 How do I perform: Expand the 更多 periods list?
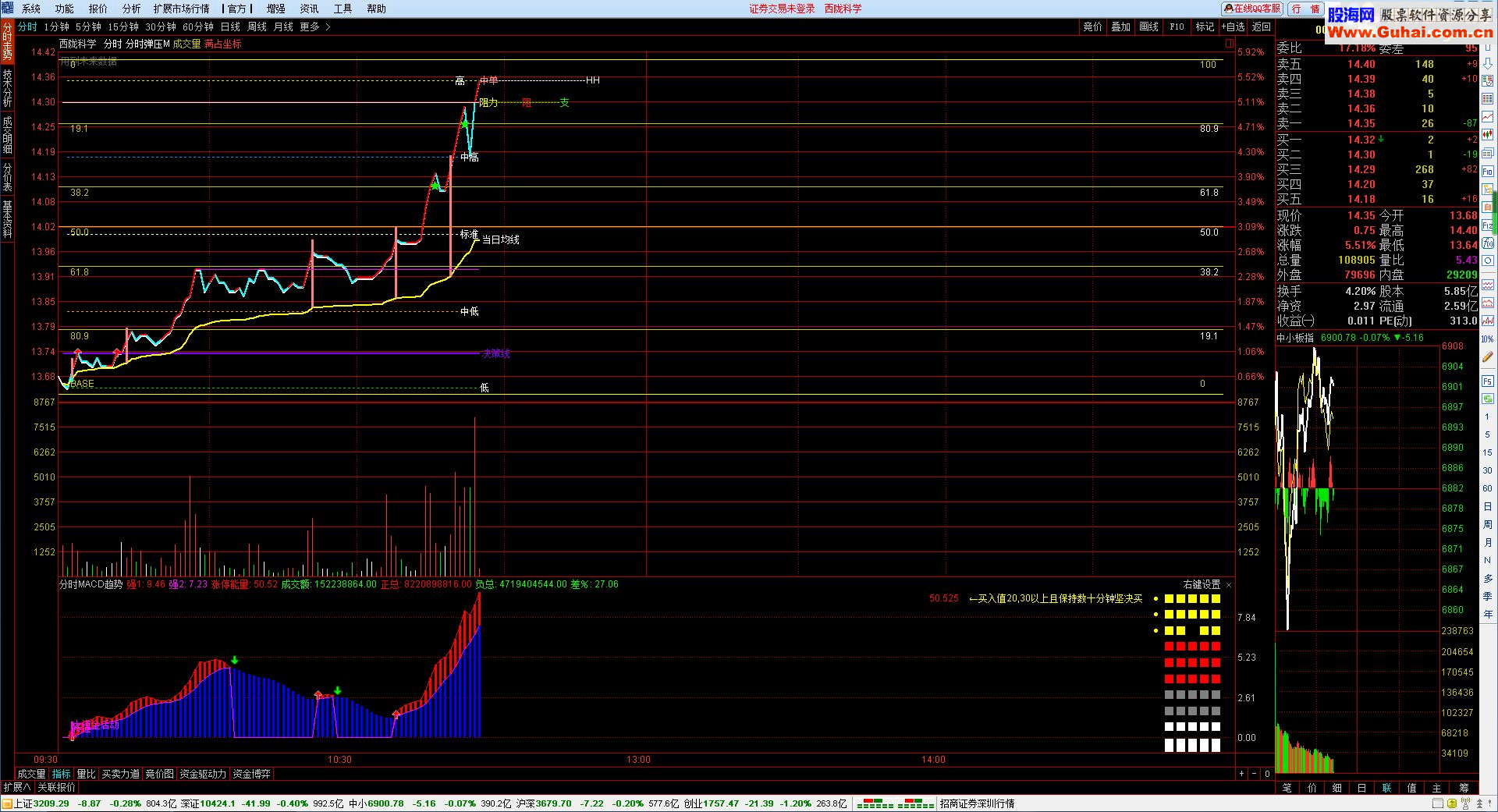[315, 27]
